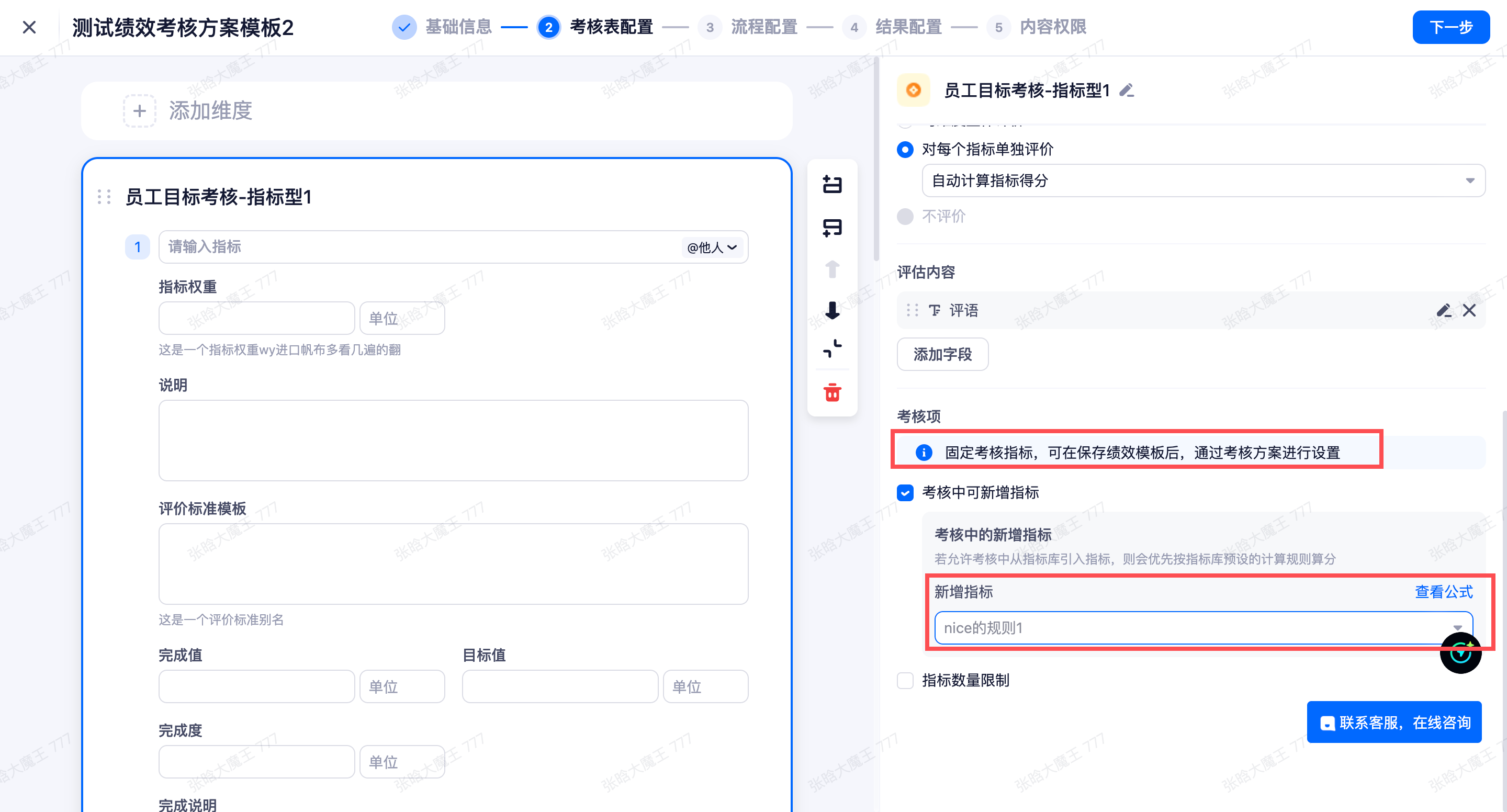Delete the indicator with red trash icon
The image size is (1507, 812).
coord(832,392)
